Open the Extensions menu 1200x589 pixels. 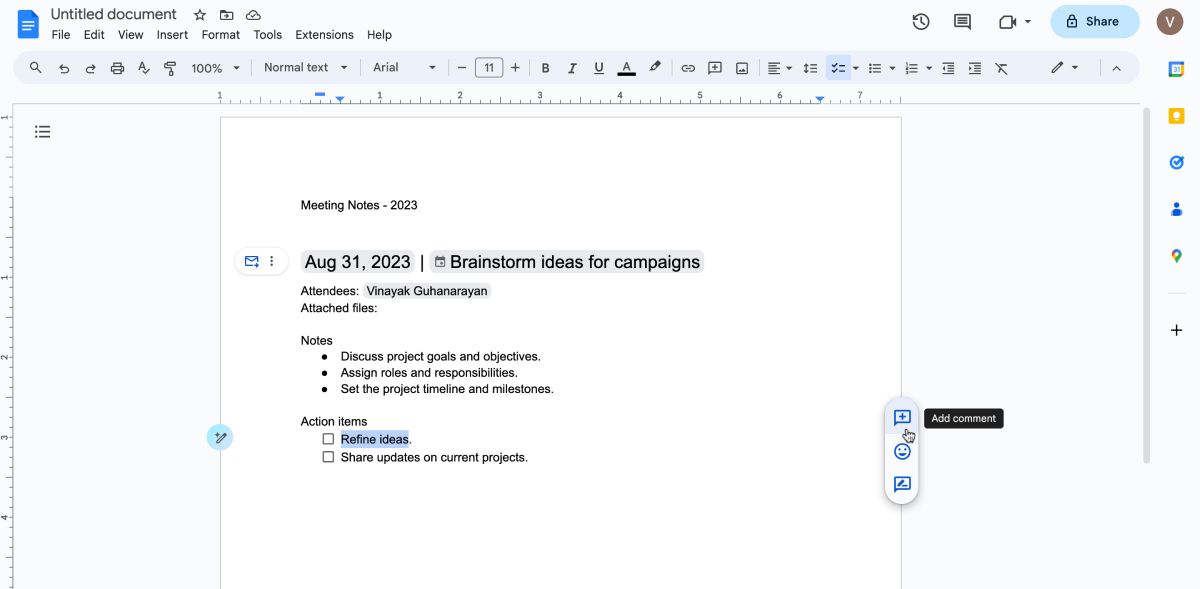click(x=323, y=34)
